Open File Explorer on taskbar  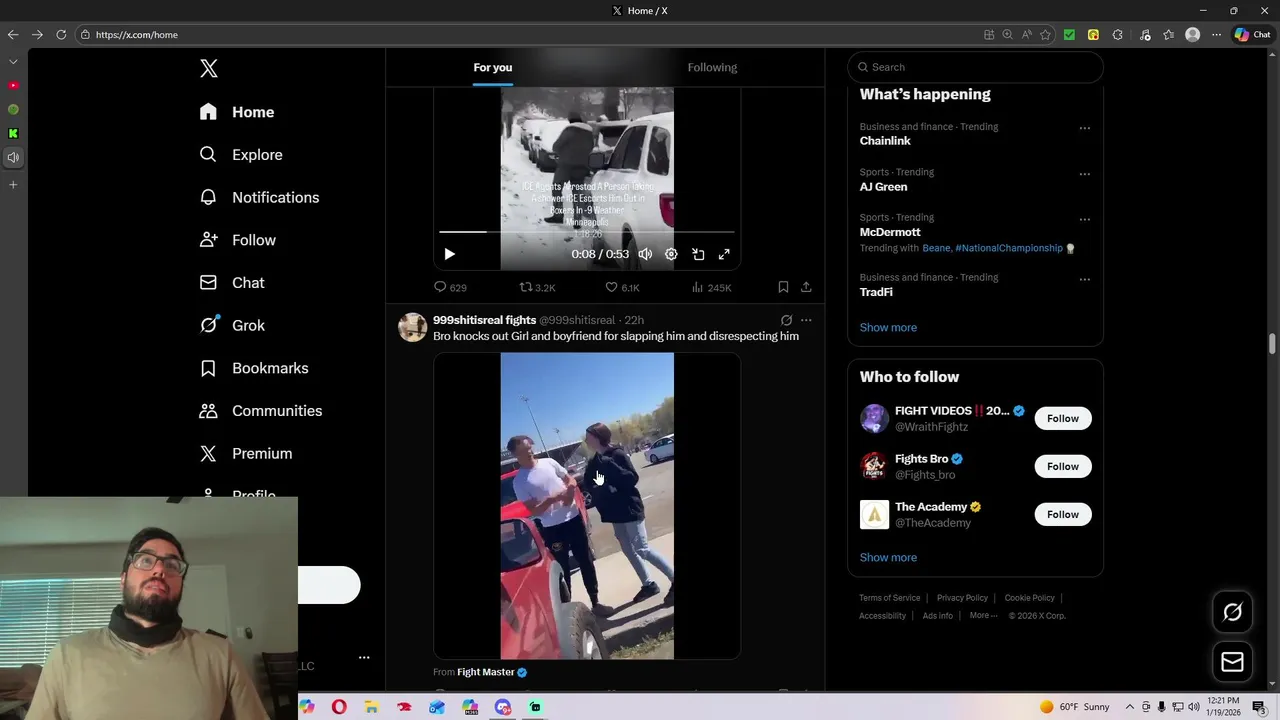371,707
